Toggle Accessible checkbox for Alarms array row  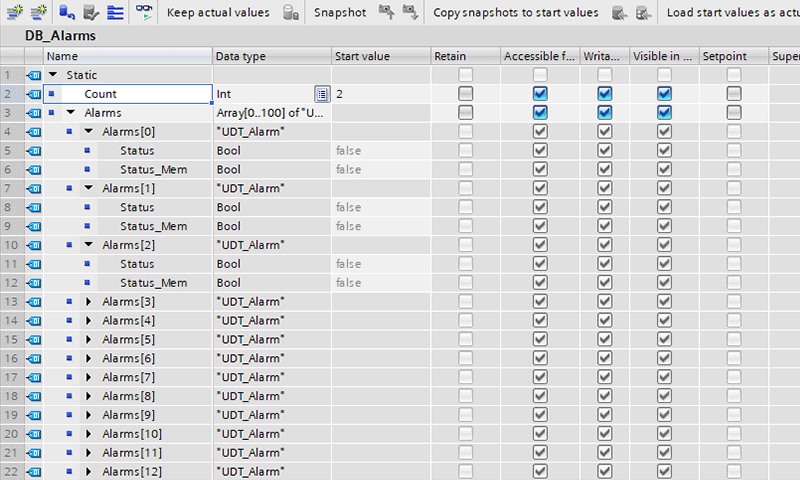(540, 112)
